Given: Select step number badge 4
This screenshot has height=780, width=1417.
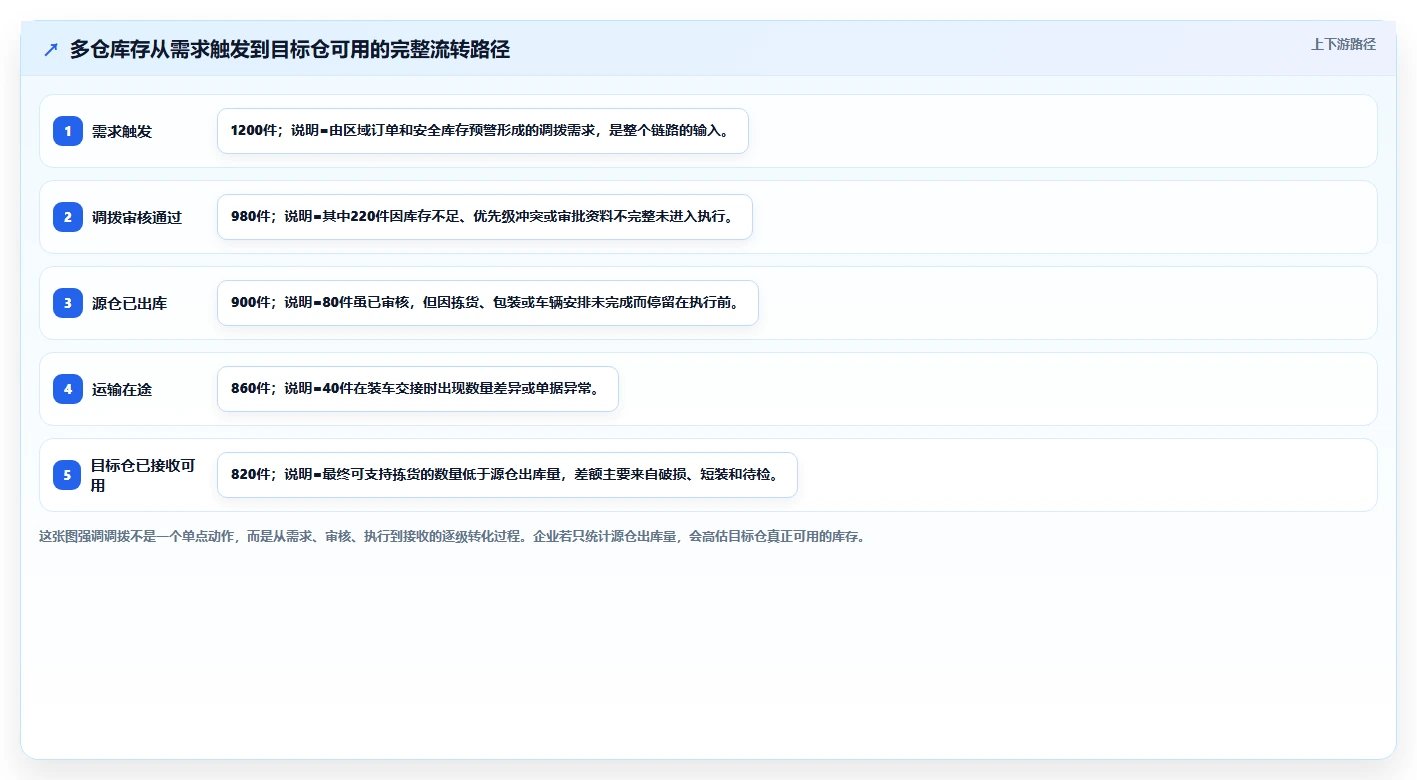Looking at the screenshot, I should [68, 389].
